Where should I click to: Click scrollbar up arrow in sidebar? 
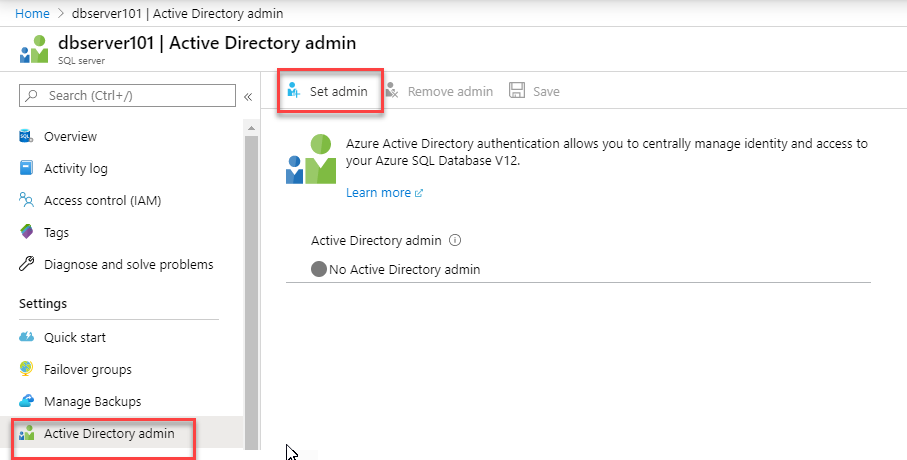pyautogui.click(x=251, y=128)
